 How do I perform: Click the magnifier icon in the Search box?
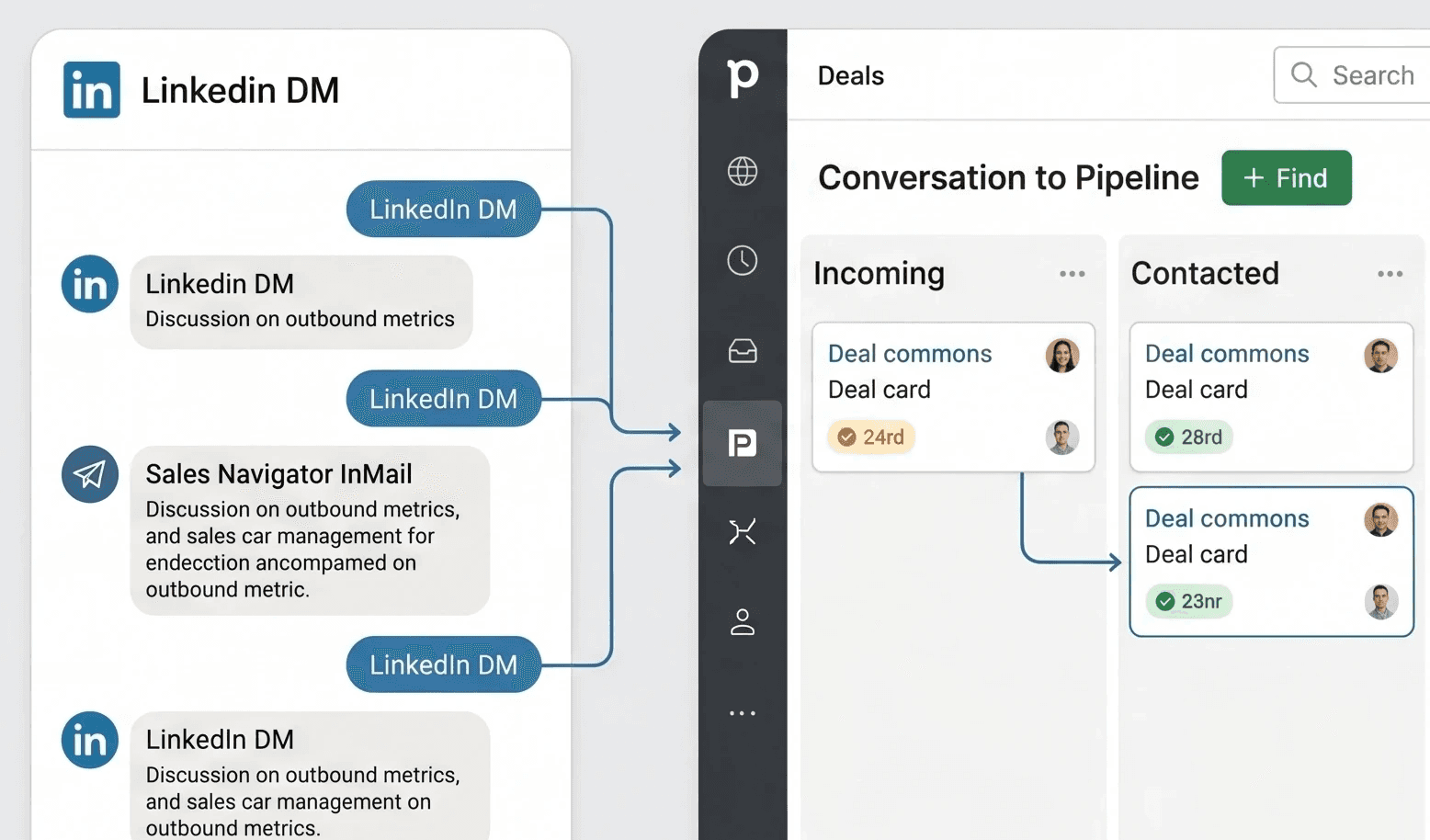(x=1303, y=74)
